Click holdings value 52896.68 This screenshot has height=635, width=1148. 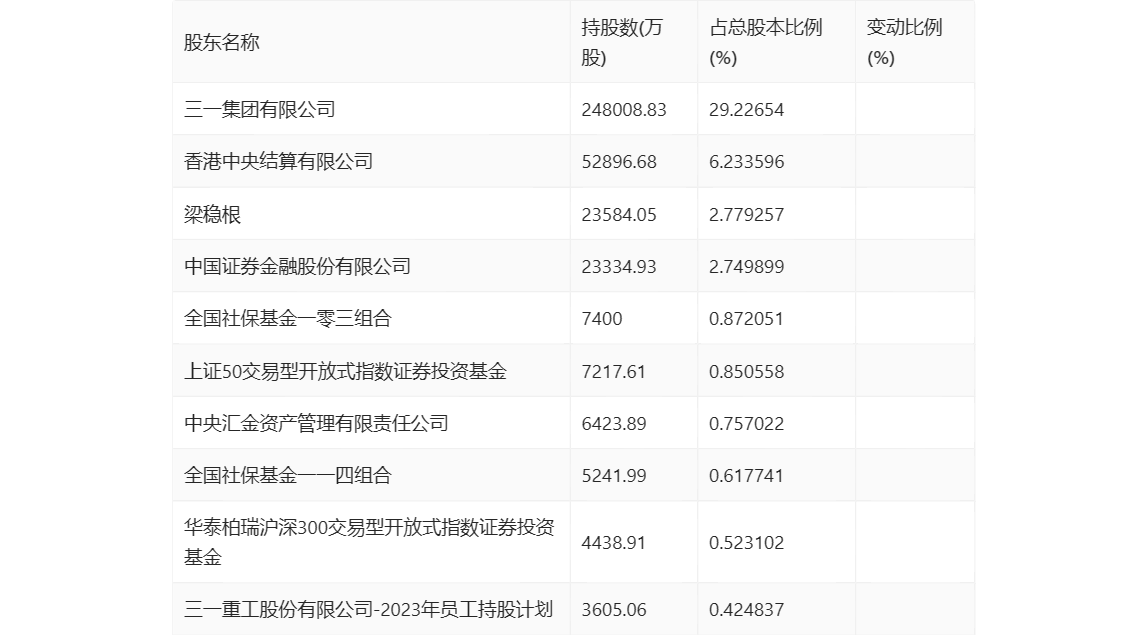coord(619,162)
